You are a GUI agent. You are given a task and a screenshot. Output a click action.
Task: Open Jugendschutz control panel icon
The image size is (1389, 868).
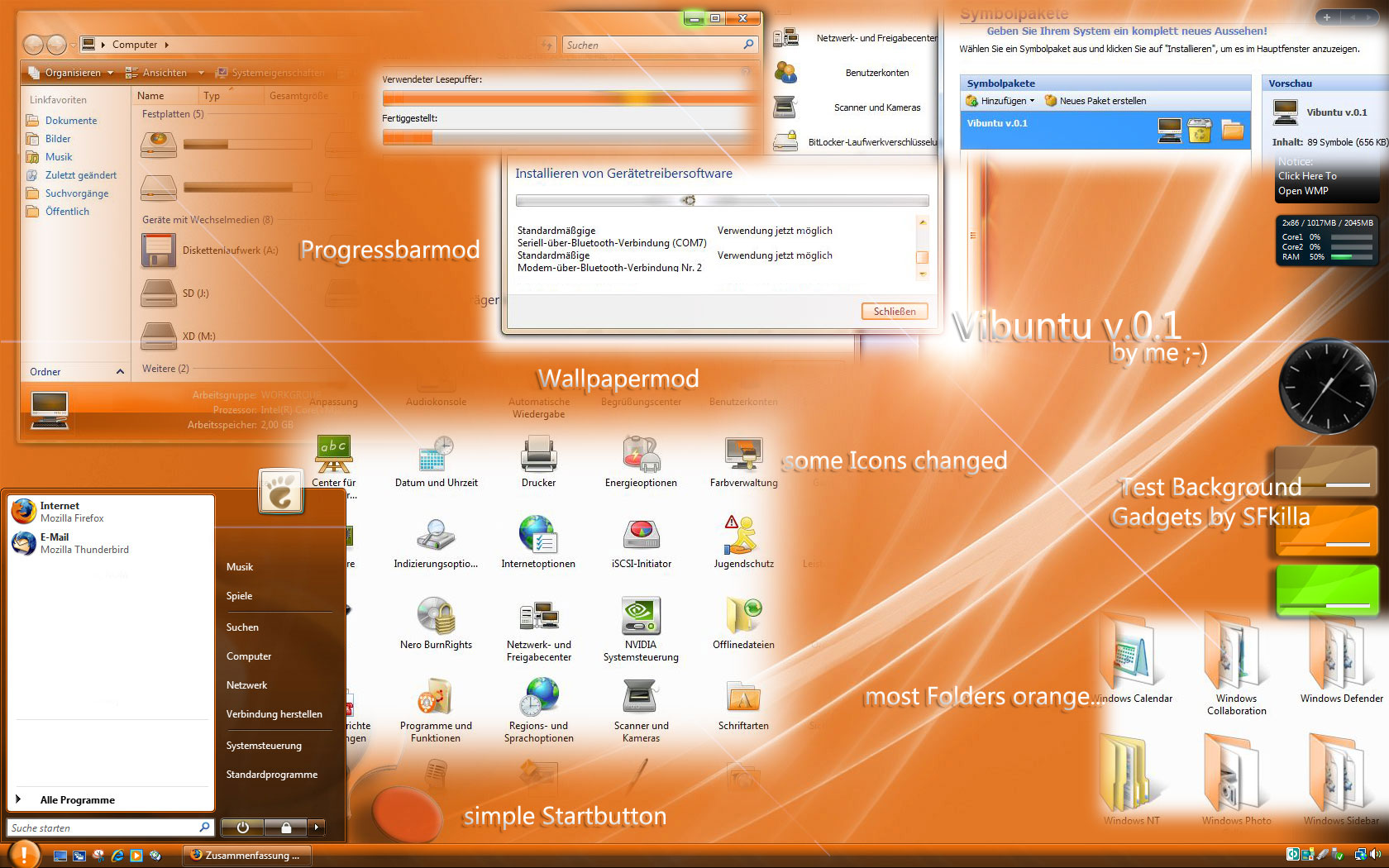click(x=743, y=542)
